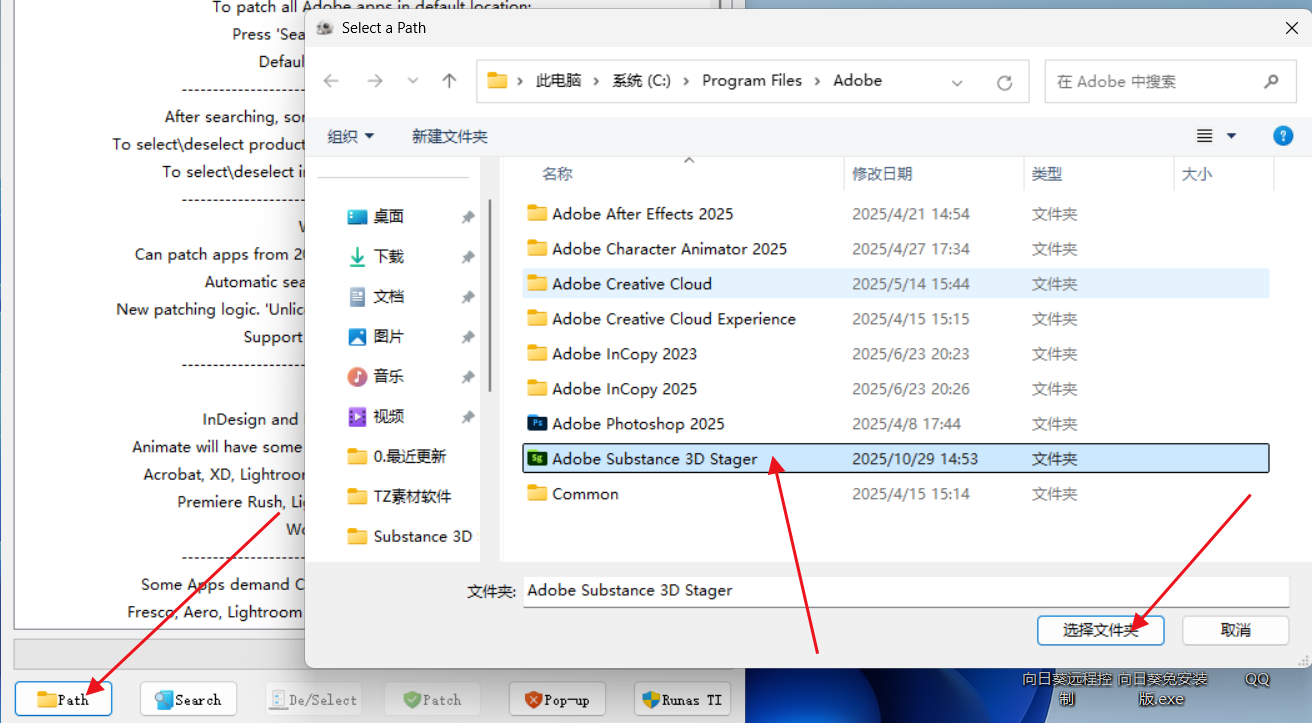The width and height of the screenshot is (1312, 723).
Task: Click the Path button in the patcher window
Action: coord(63,699)
